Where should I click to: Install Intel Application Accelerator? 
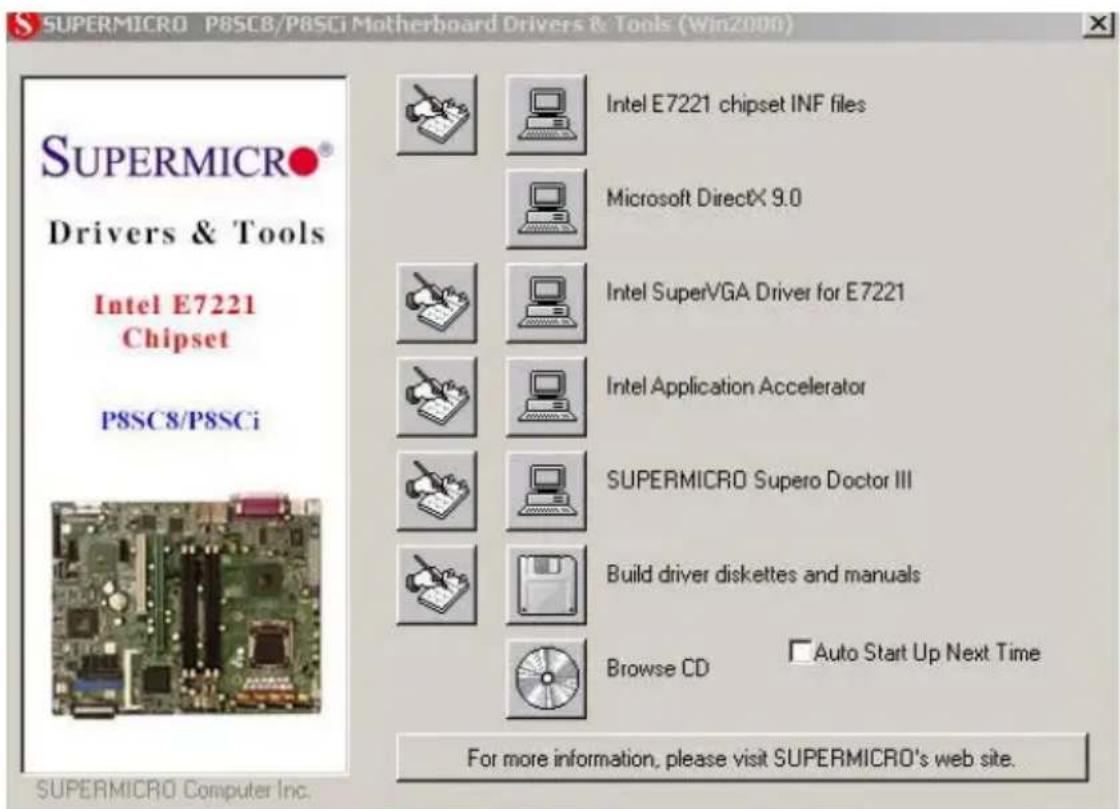(x=546, y=396)
